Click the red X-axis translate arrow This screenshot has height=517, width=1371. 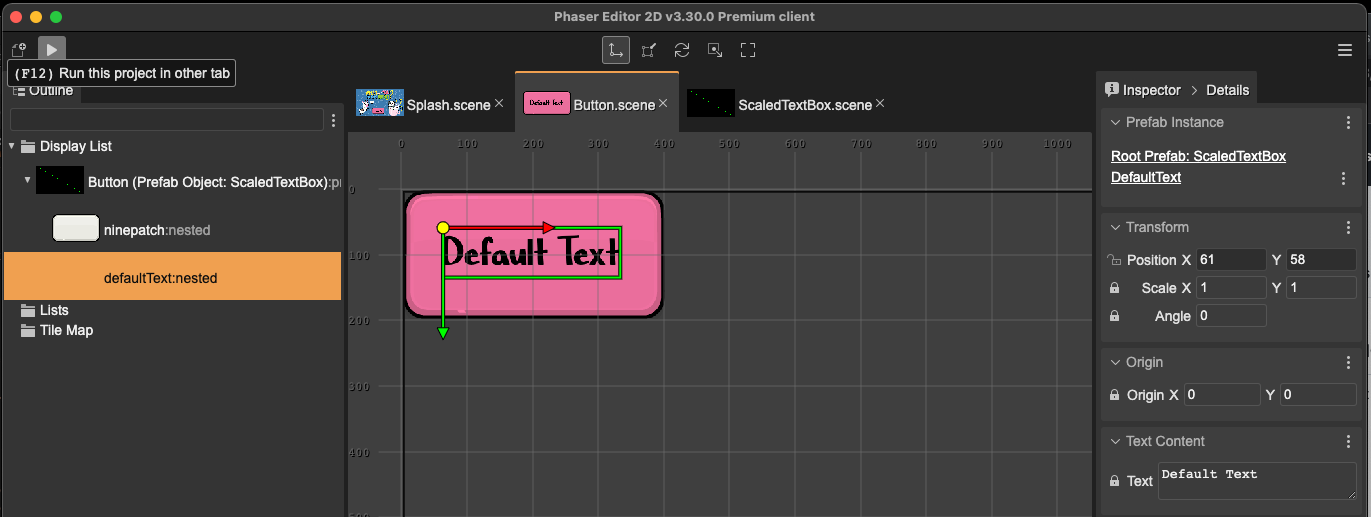[547, 228]
